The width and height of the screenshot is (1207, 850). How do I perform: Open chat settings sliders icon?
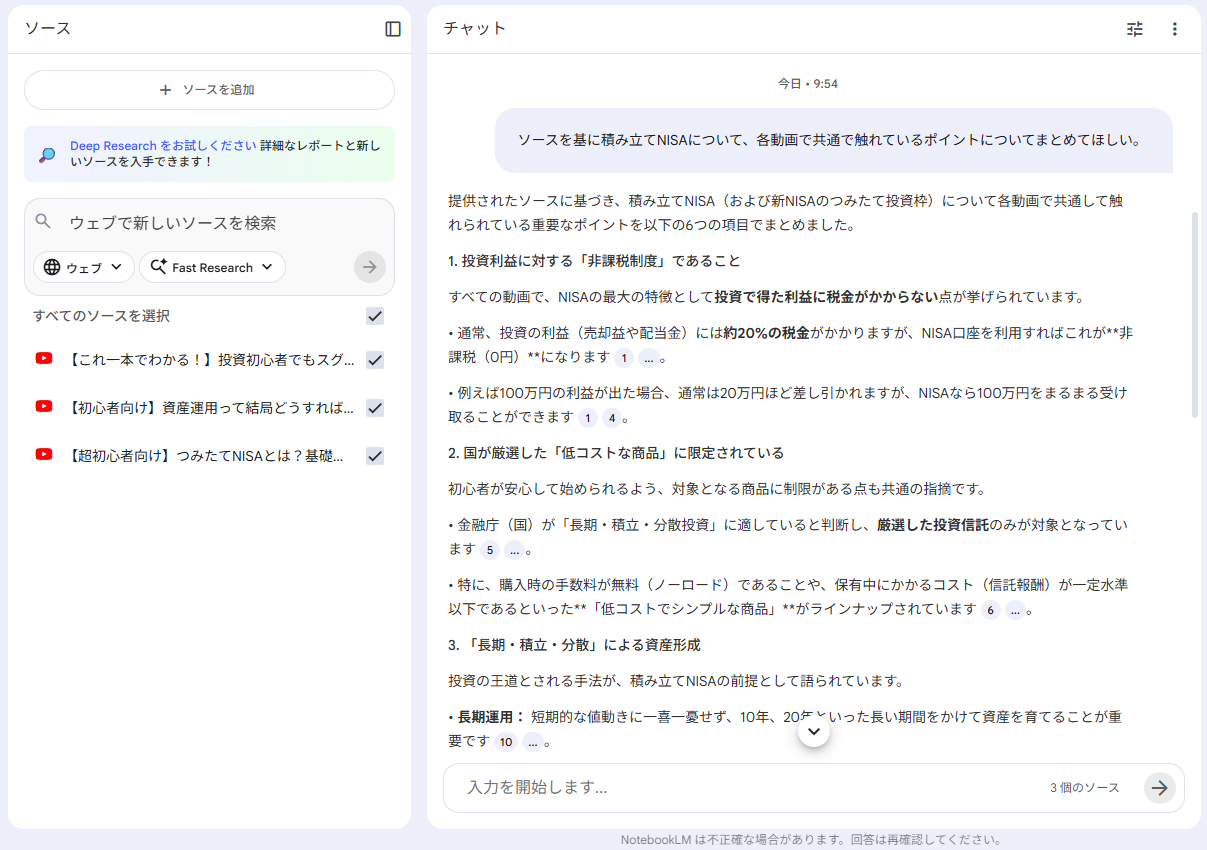coord(1134,29)
